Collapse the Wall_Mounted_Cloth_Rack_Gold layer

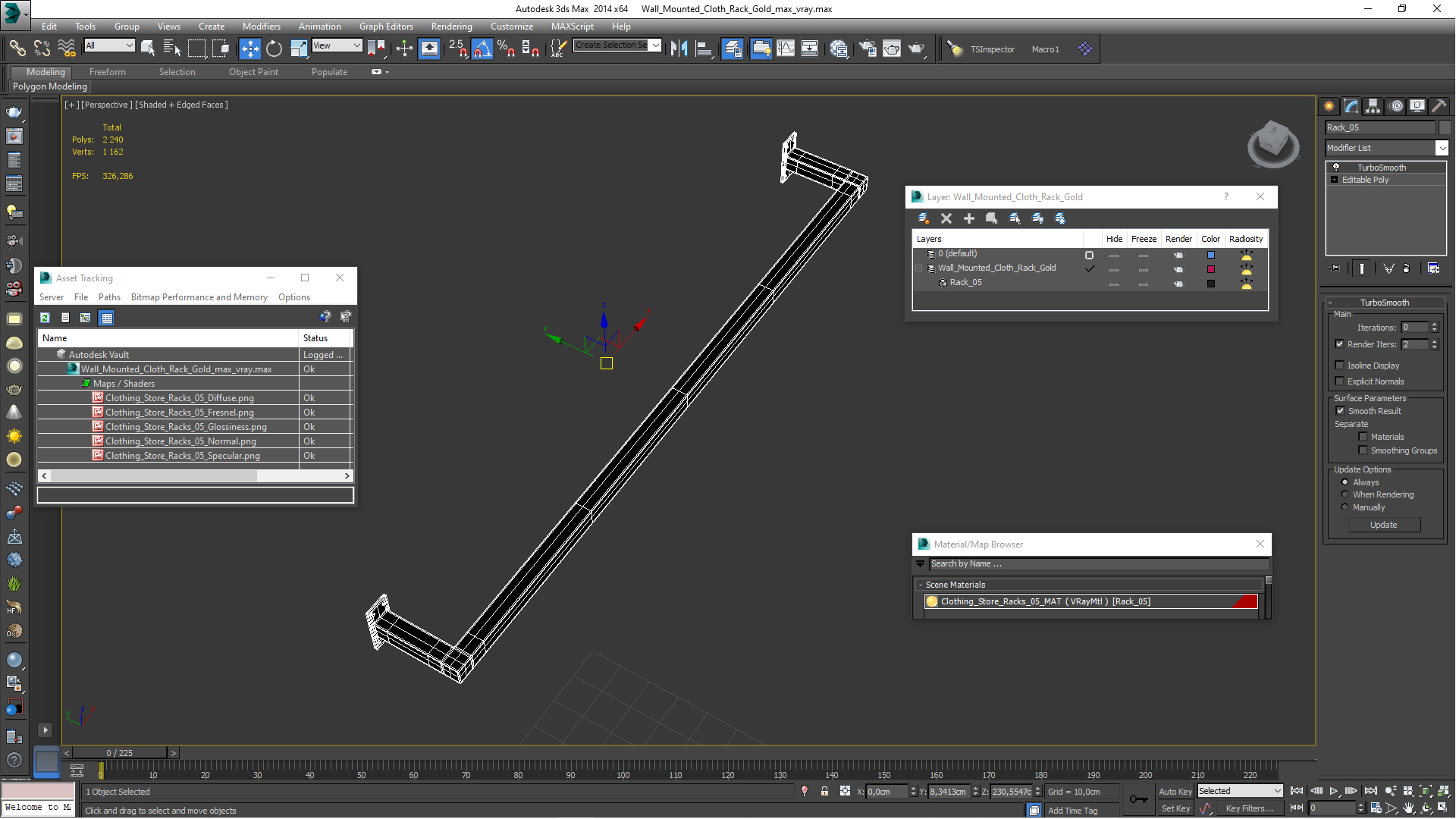click(919, 268)
